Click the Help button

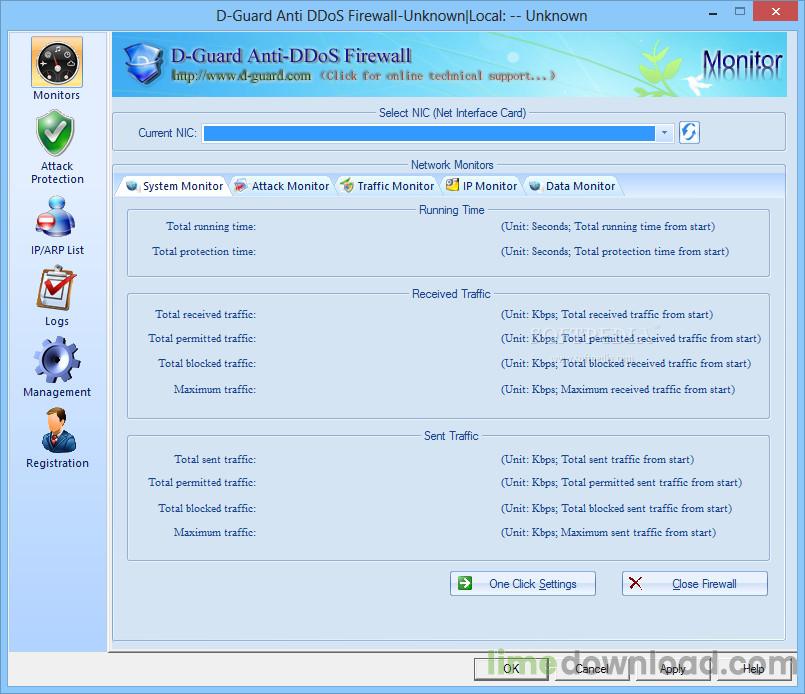pos(753,668)
